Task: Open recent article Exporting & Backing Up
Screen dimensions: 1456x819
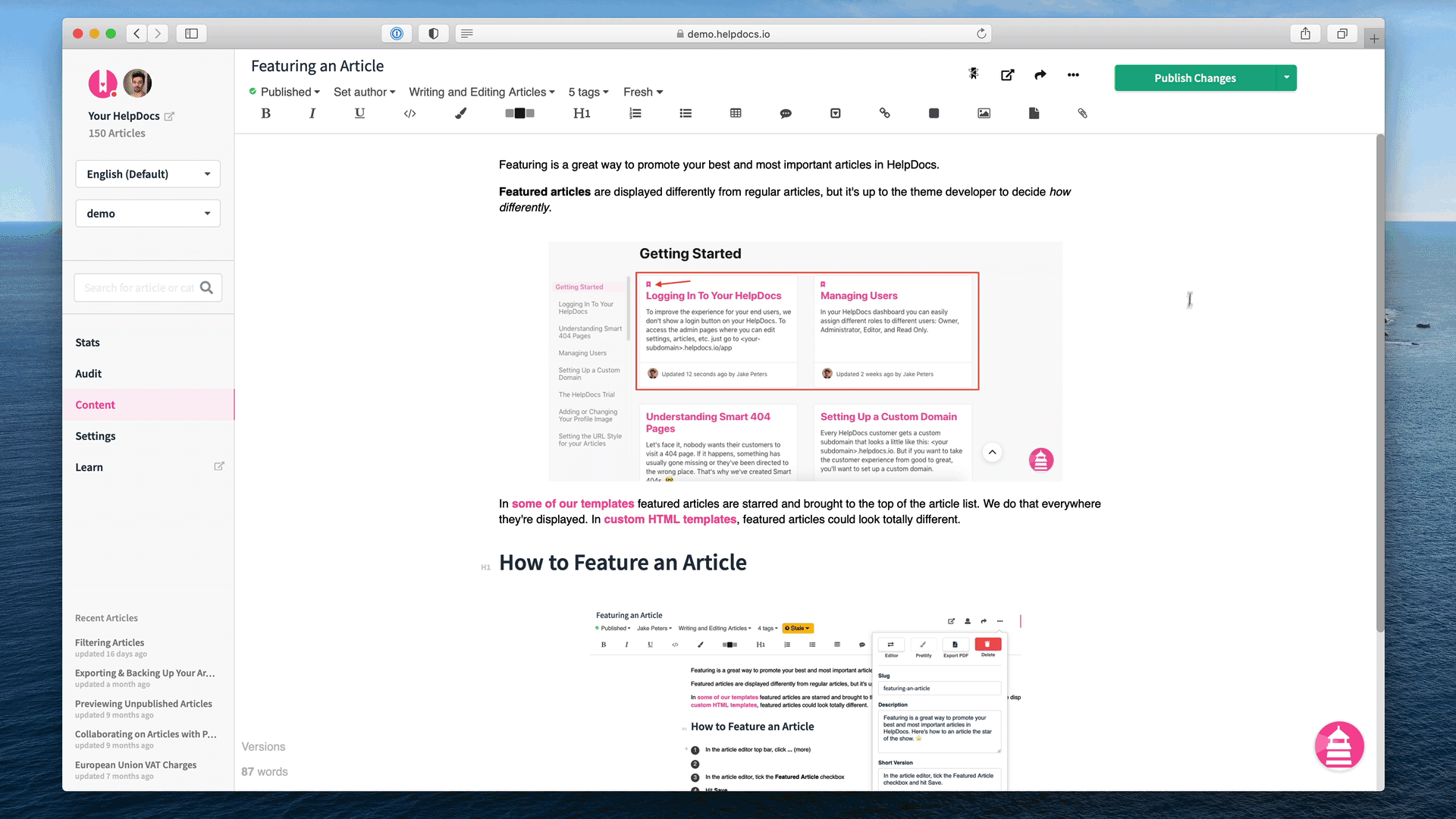Action: 145,673
